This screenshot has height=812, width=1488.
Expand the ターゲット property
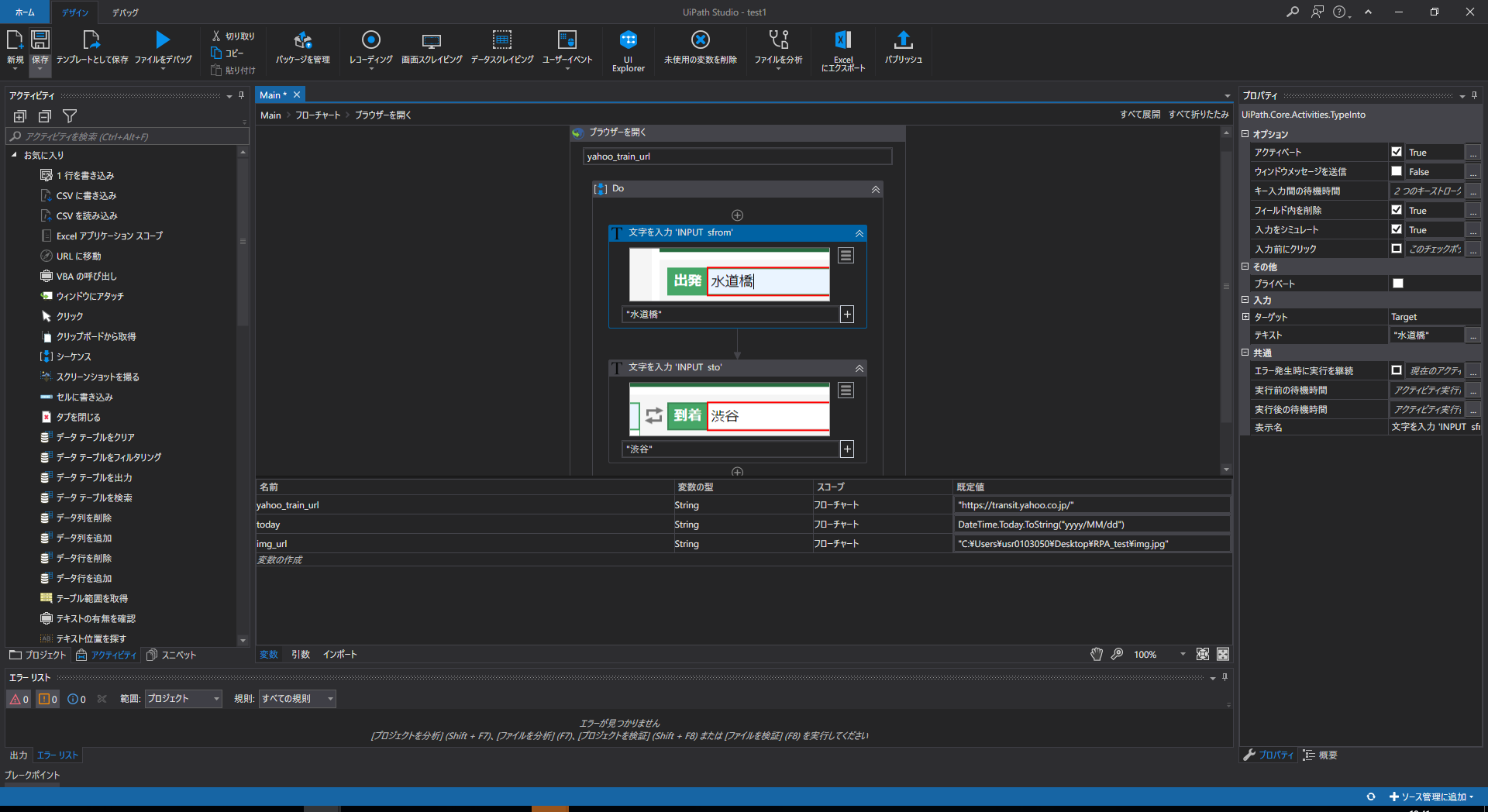tap(1245, 317)
